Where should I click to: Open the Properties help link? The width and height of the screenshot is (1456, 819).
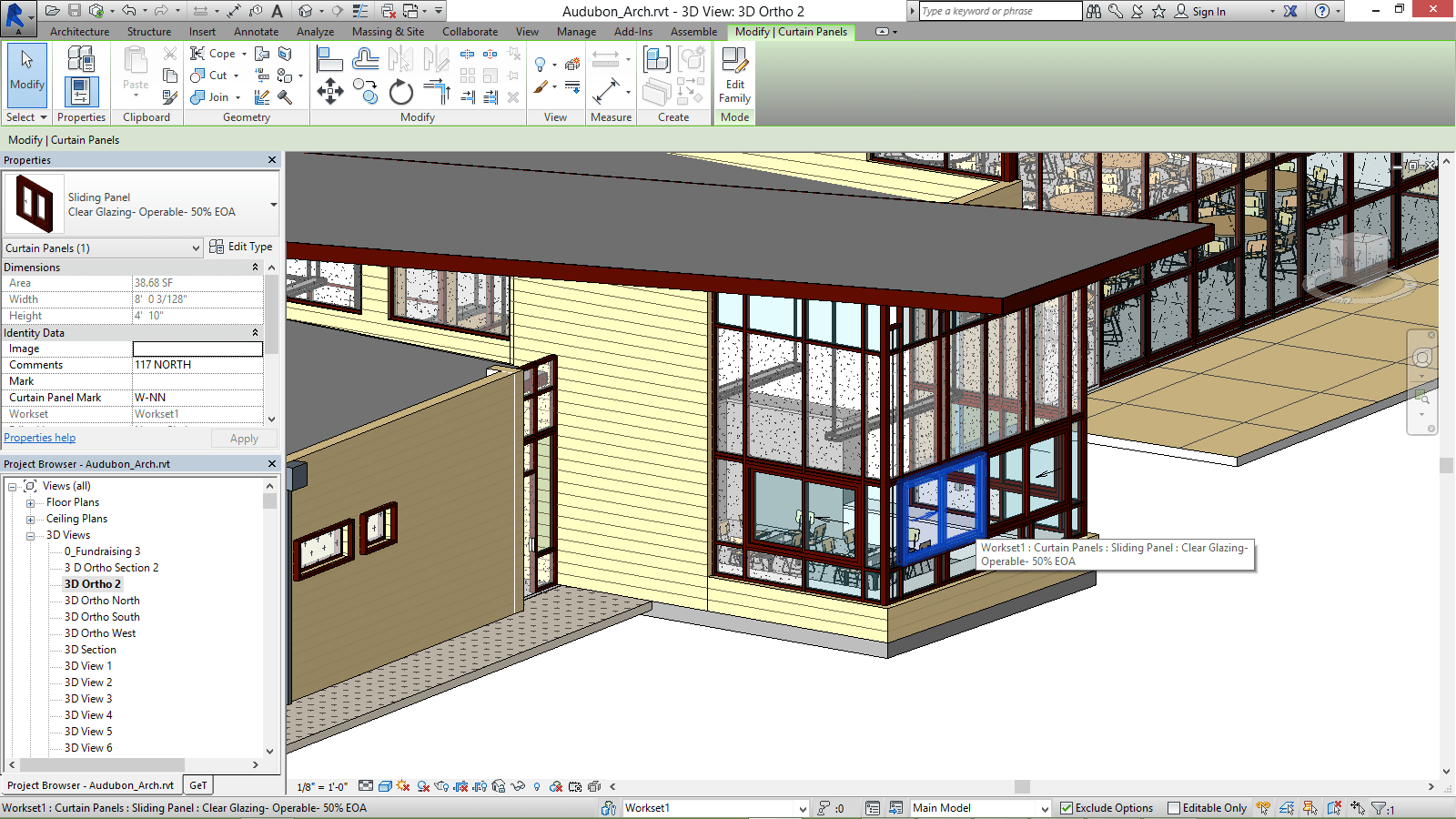click(39, 438)
